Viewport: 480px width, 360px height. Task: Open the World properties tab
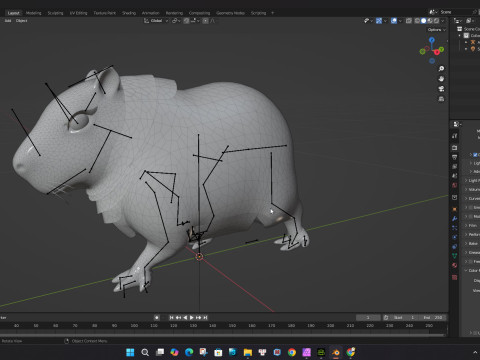[x=455, y=185]
